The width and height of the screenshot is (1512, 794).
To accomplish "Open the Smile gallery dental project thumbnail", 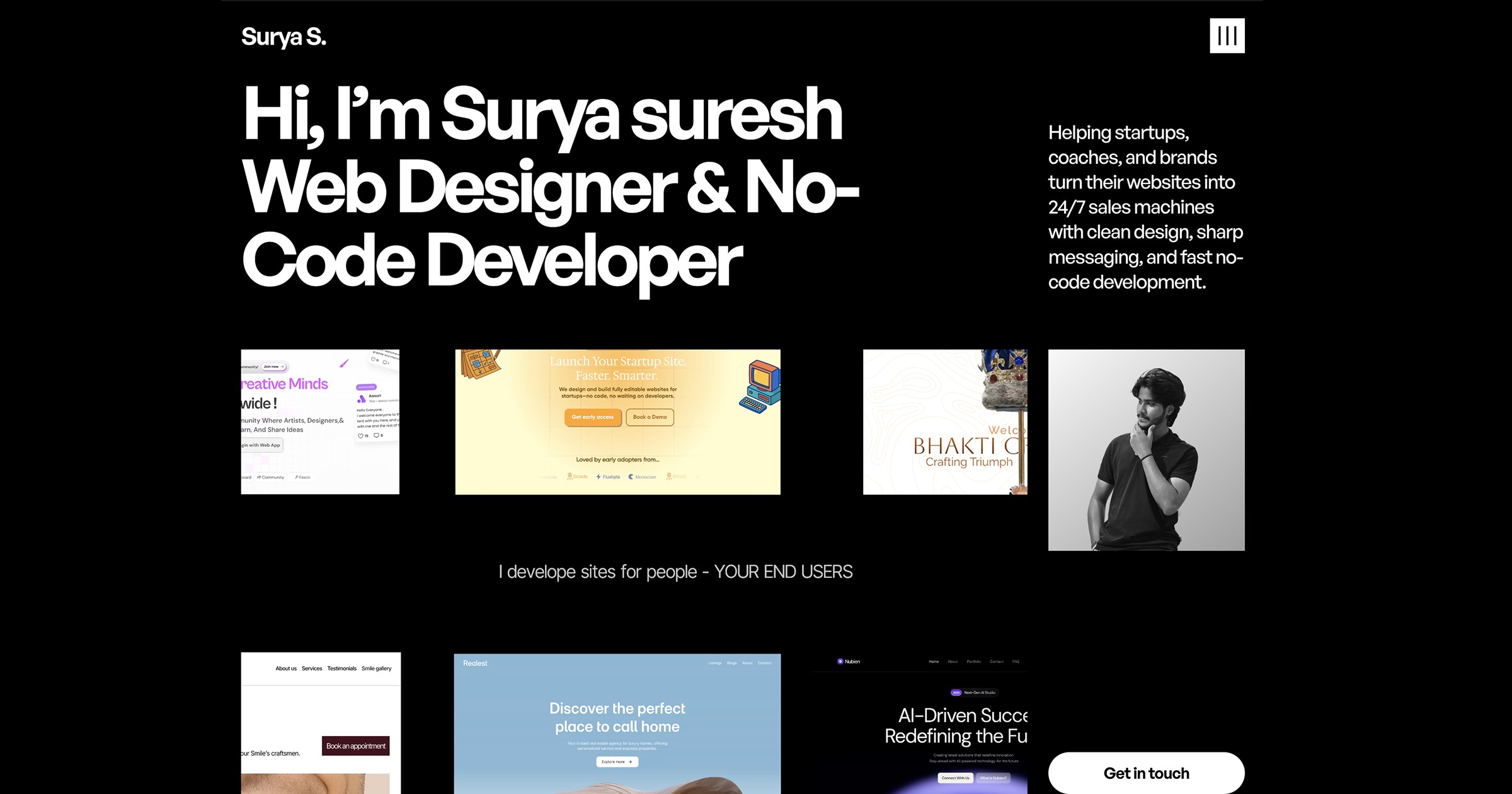I will 321,723.
